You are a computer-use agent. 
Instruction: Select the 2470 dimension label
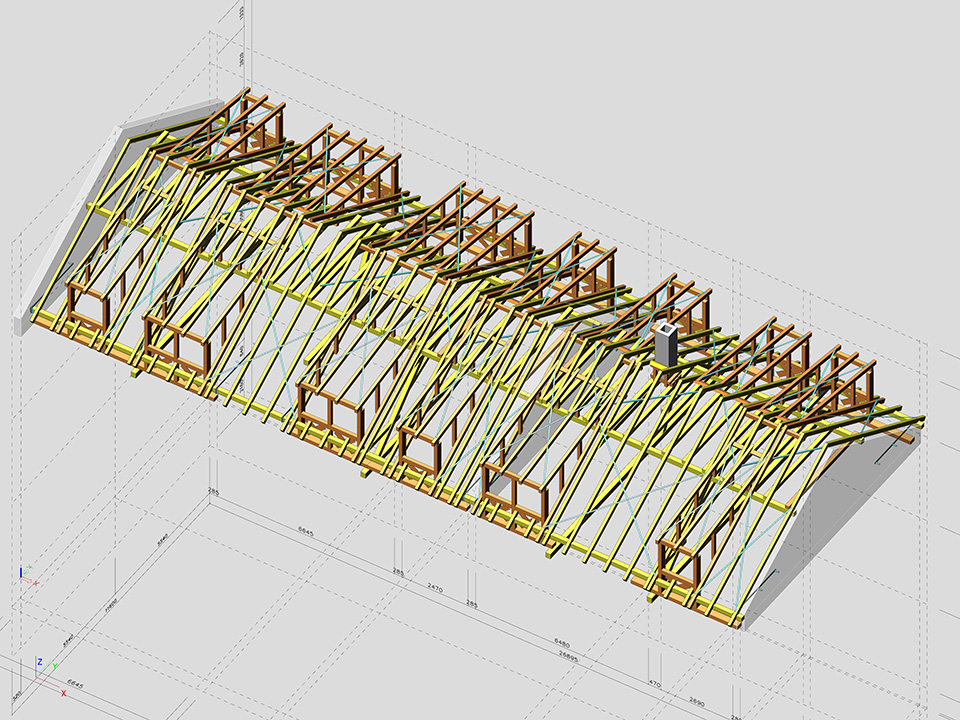(435, 587)
